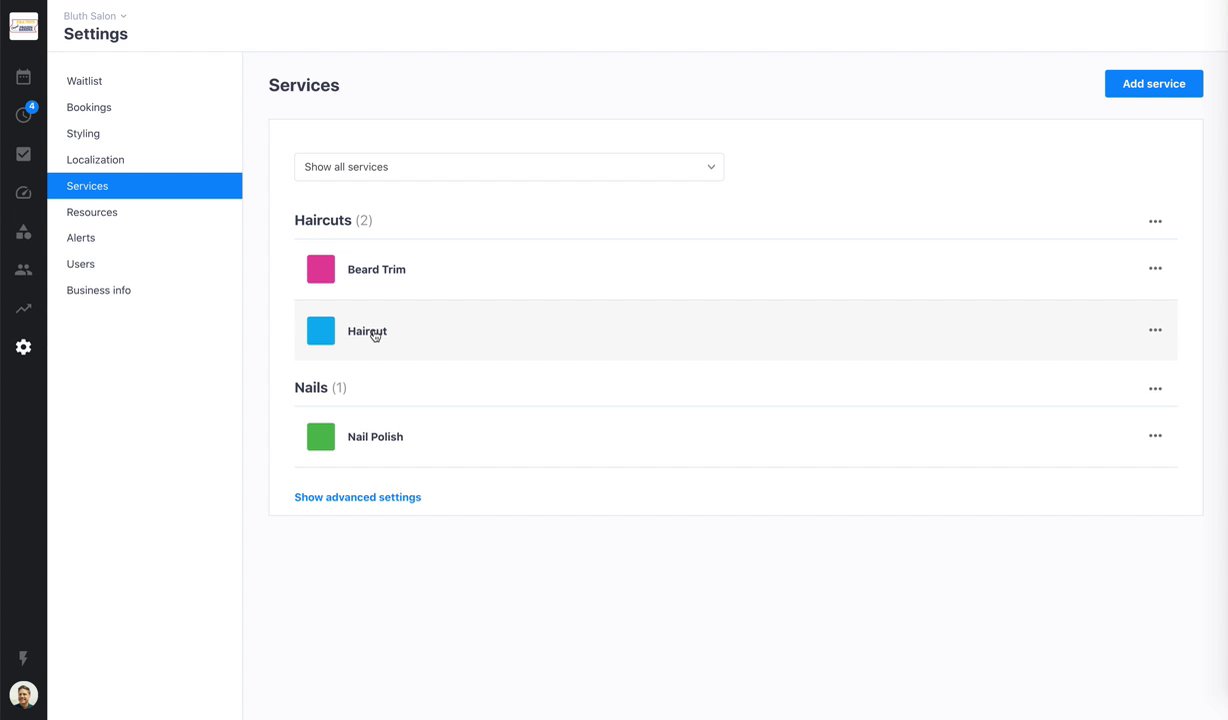
Task: Click the checkmark tasks icon in sidebar
Action: click(x=23, y=154)
